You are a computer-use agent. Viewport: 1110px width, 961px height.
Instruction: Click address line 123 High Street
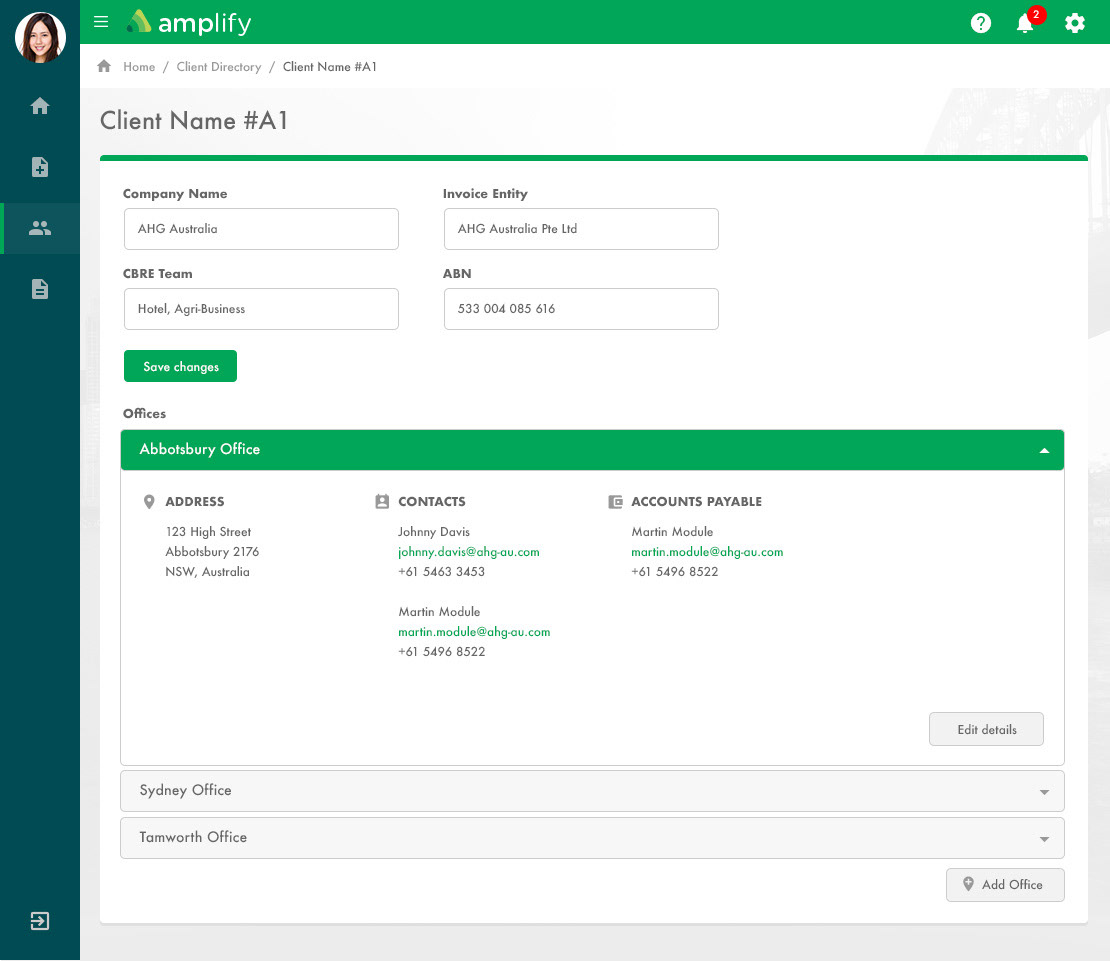209,531
